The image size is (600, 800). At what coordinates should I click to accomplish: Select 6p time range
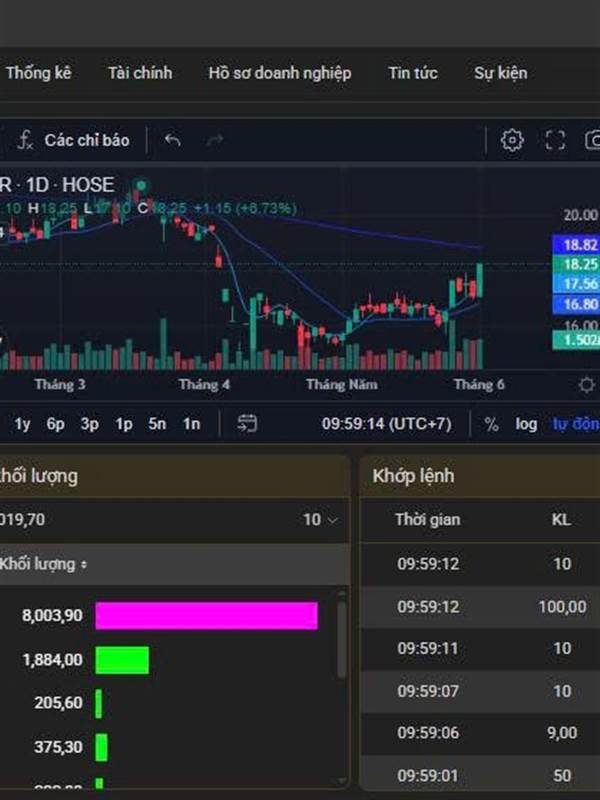point(56,424)
